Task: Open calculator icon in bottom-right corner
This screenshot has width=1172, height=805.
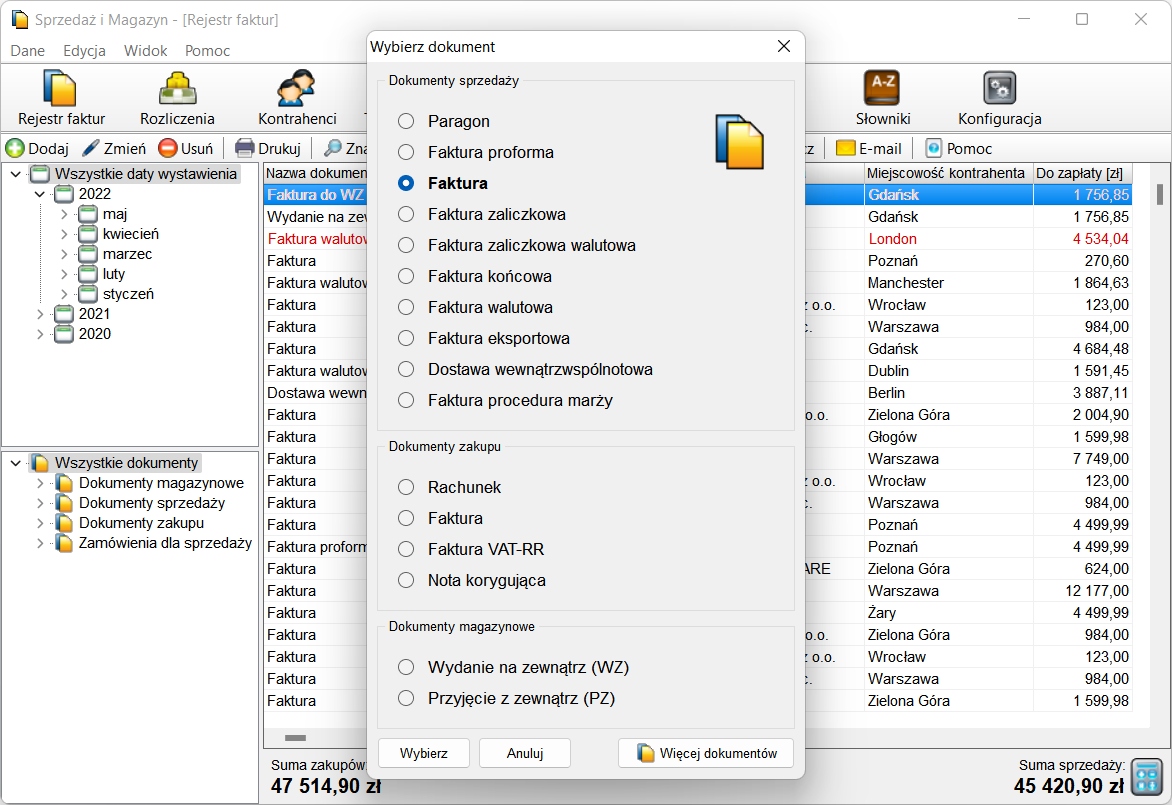Action: 1146,775
